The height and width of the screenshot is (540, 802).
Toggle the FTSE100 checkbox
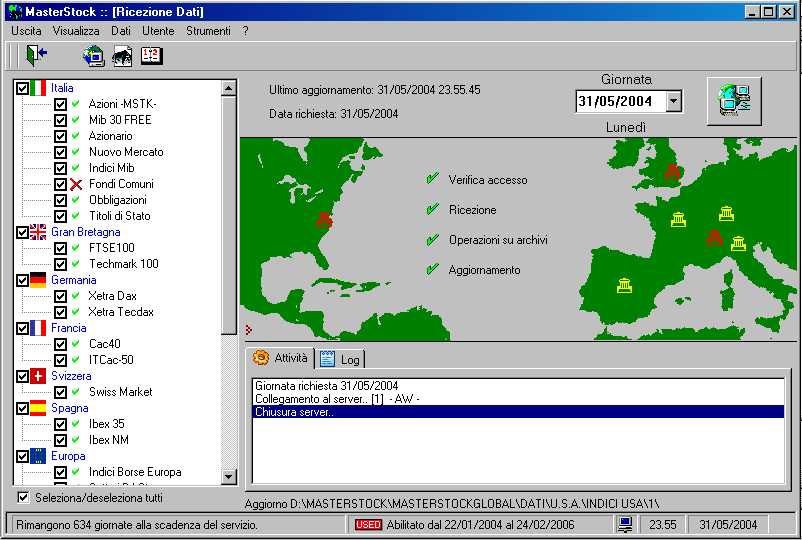coord(60,248)
